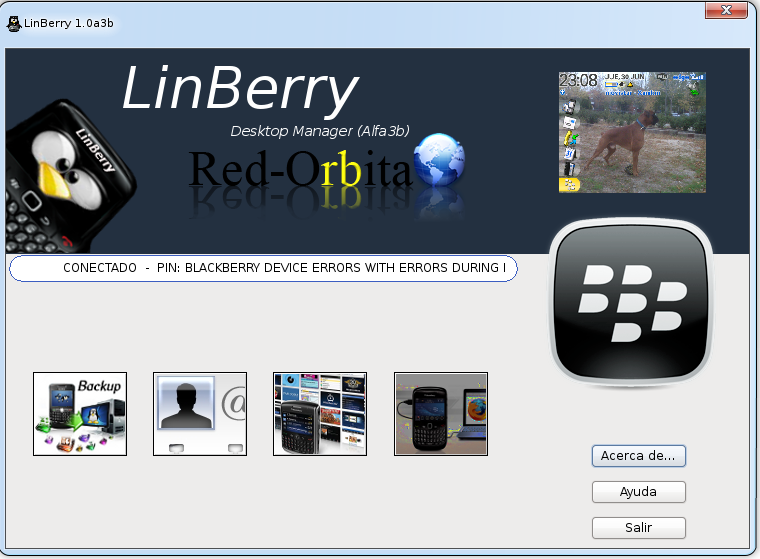
Task: Click the Salir button
Action: [x=638, y=528]
